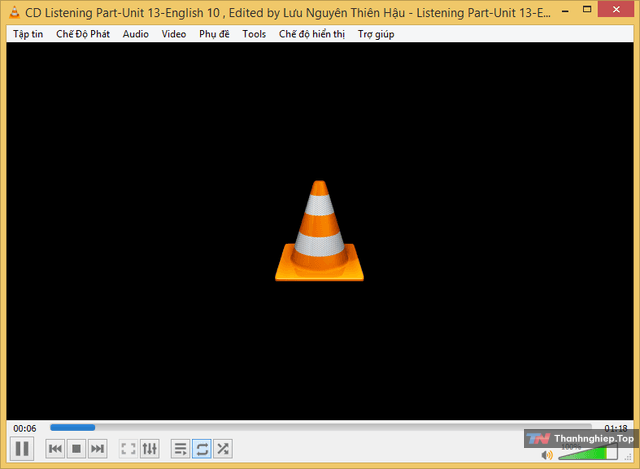Seek along the playback progress bar

click(321, 427)
